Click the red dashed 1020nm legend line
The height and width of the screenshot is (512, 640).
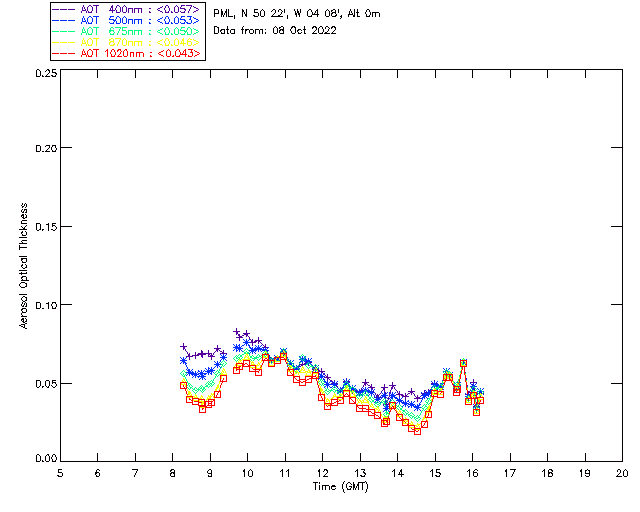64,53
